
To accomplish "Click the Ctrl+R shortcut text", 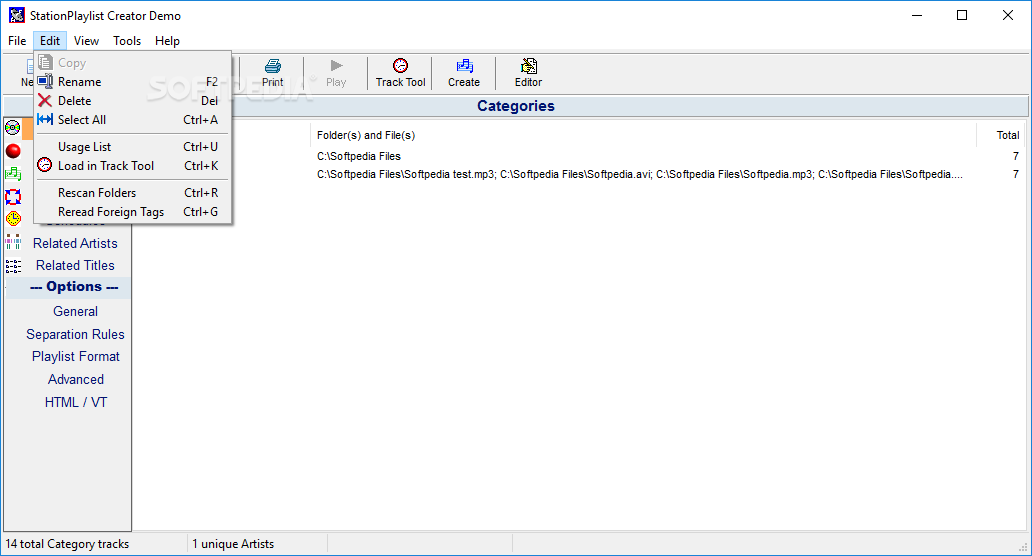I will 201,193.
